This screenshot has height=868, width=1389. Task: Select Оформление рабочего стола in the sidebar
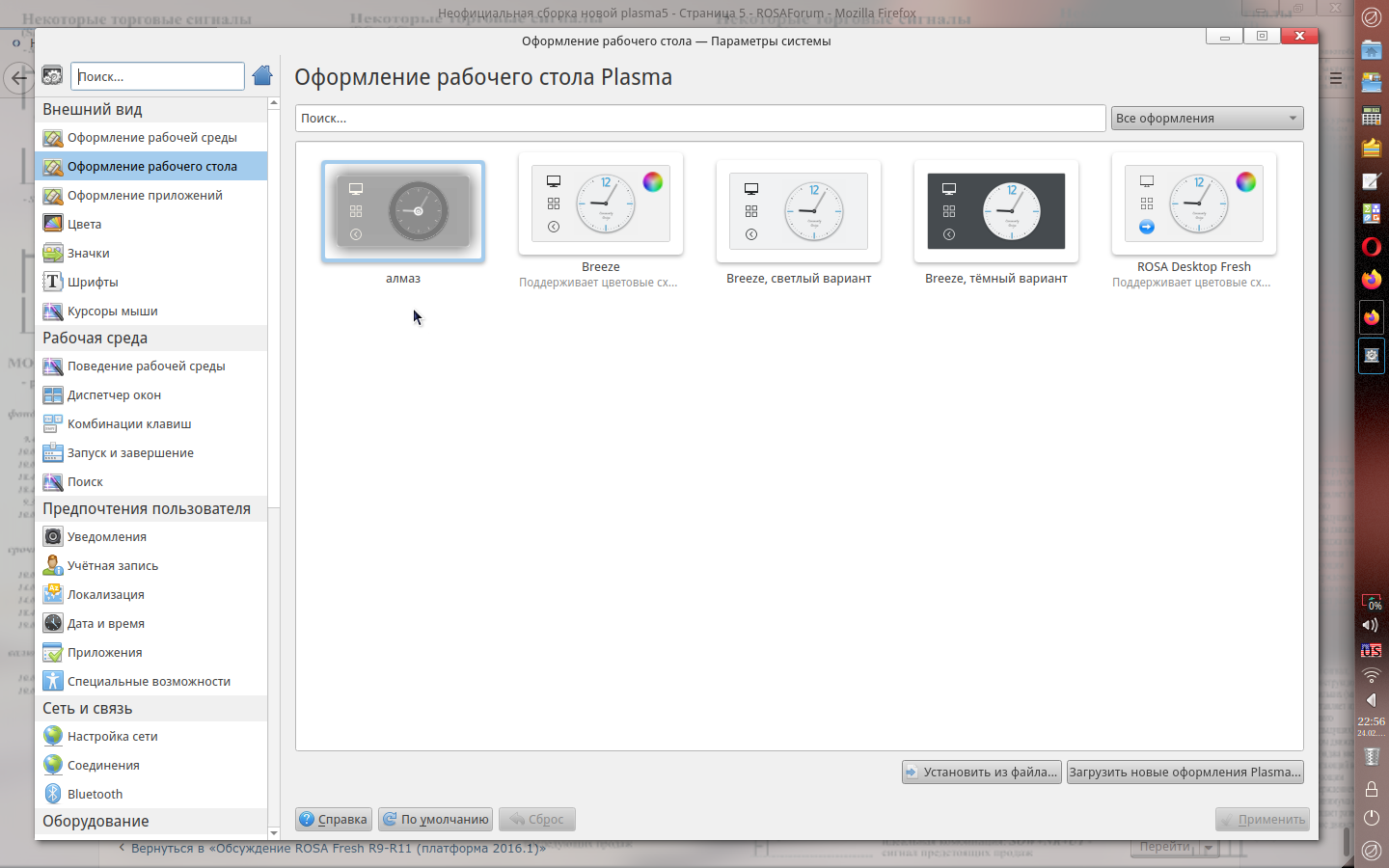click(151, 166)
